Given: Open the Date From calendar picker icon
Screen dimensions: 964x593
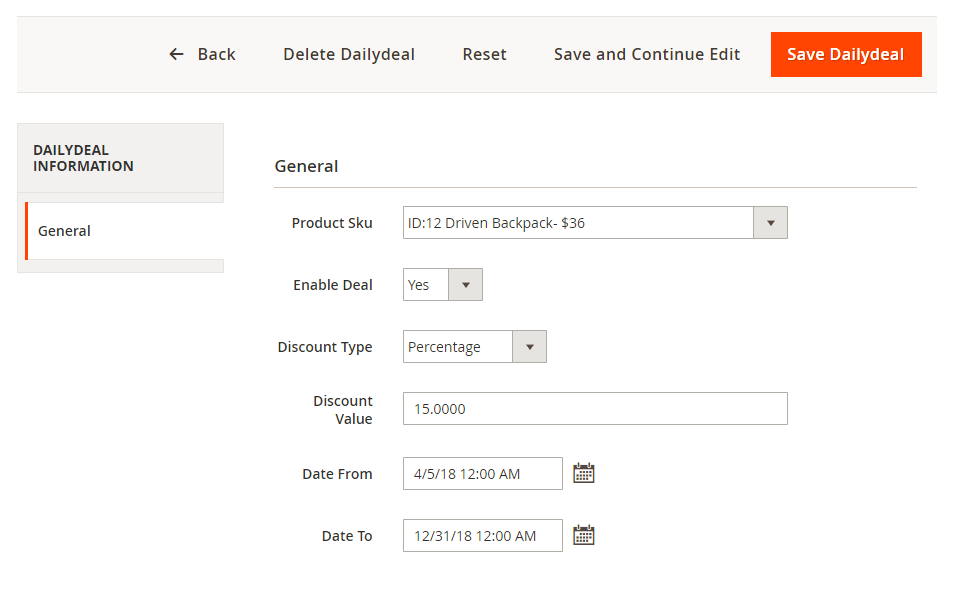Looking at the screenshot, I should (x=583, y=473).
